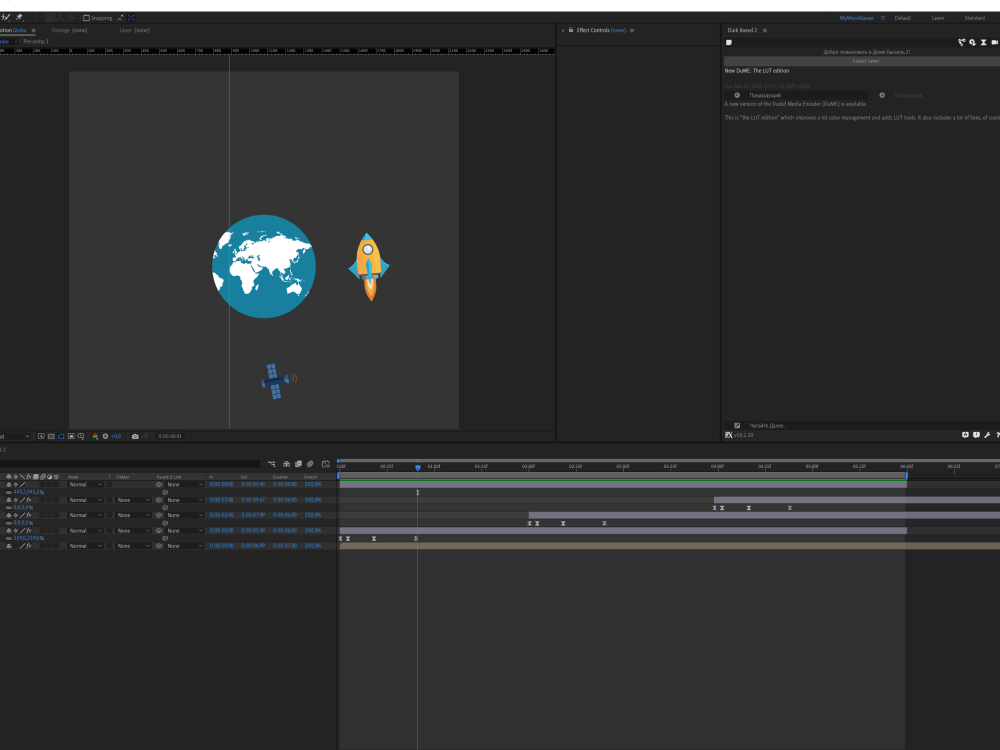1000x750 pixels.
Task: Open the Graph Editor icon
Action: pos(326,464)
